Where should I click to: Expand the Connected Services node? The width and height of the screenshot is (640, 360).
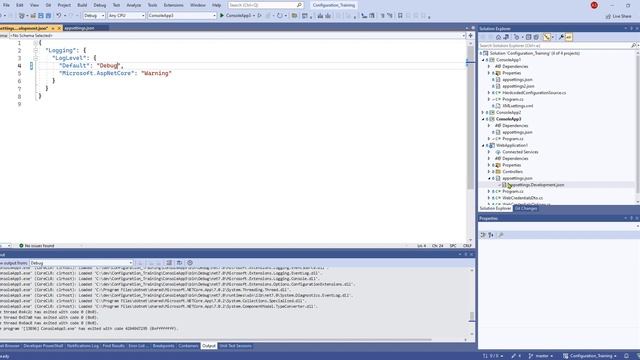click(x=489, y=152)
